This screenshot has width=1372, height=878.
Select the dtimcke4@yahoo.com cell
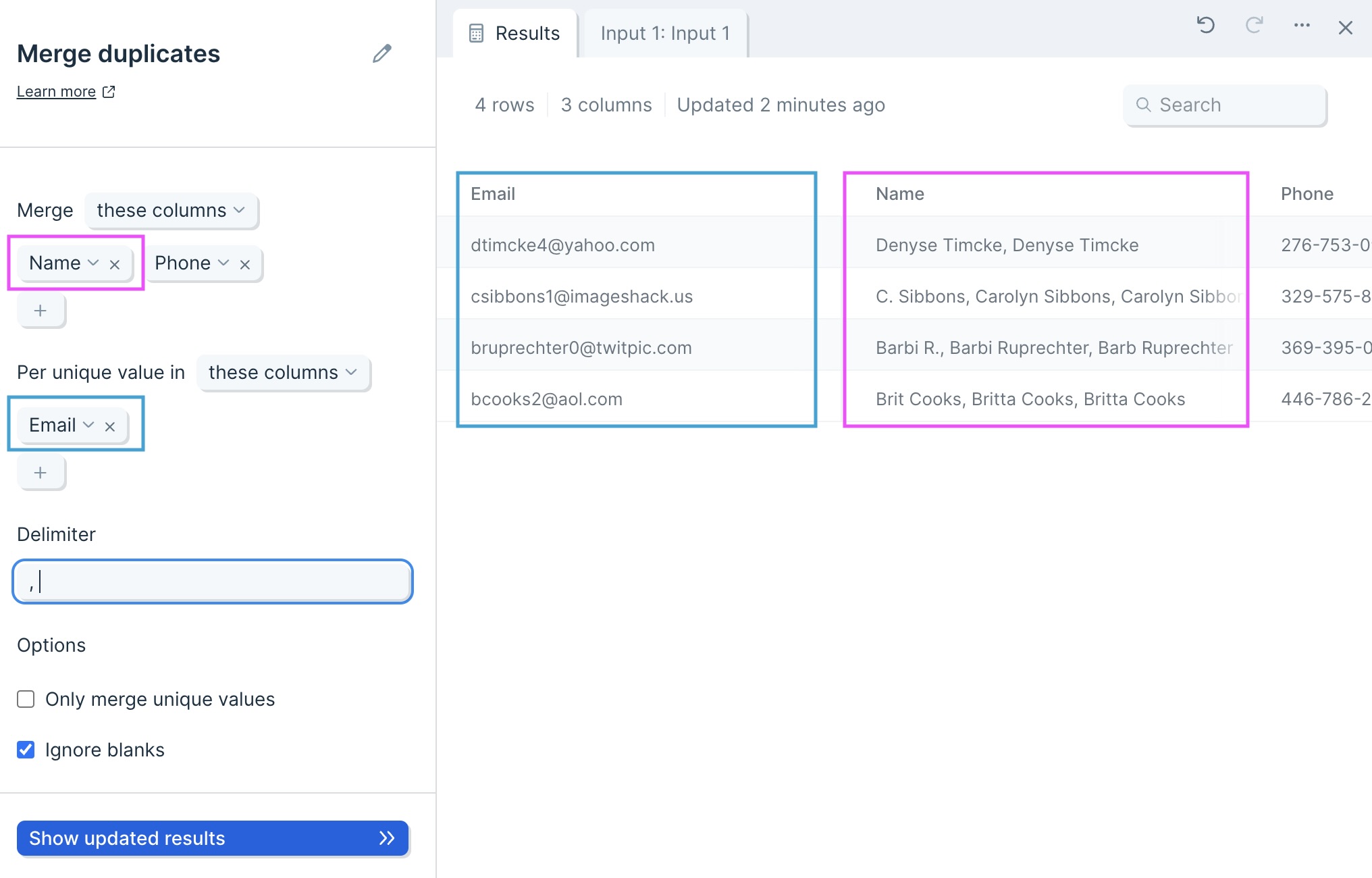pos(562,245)
